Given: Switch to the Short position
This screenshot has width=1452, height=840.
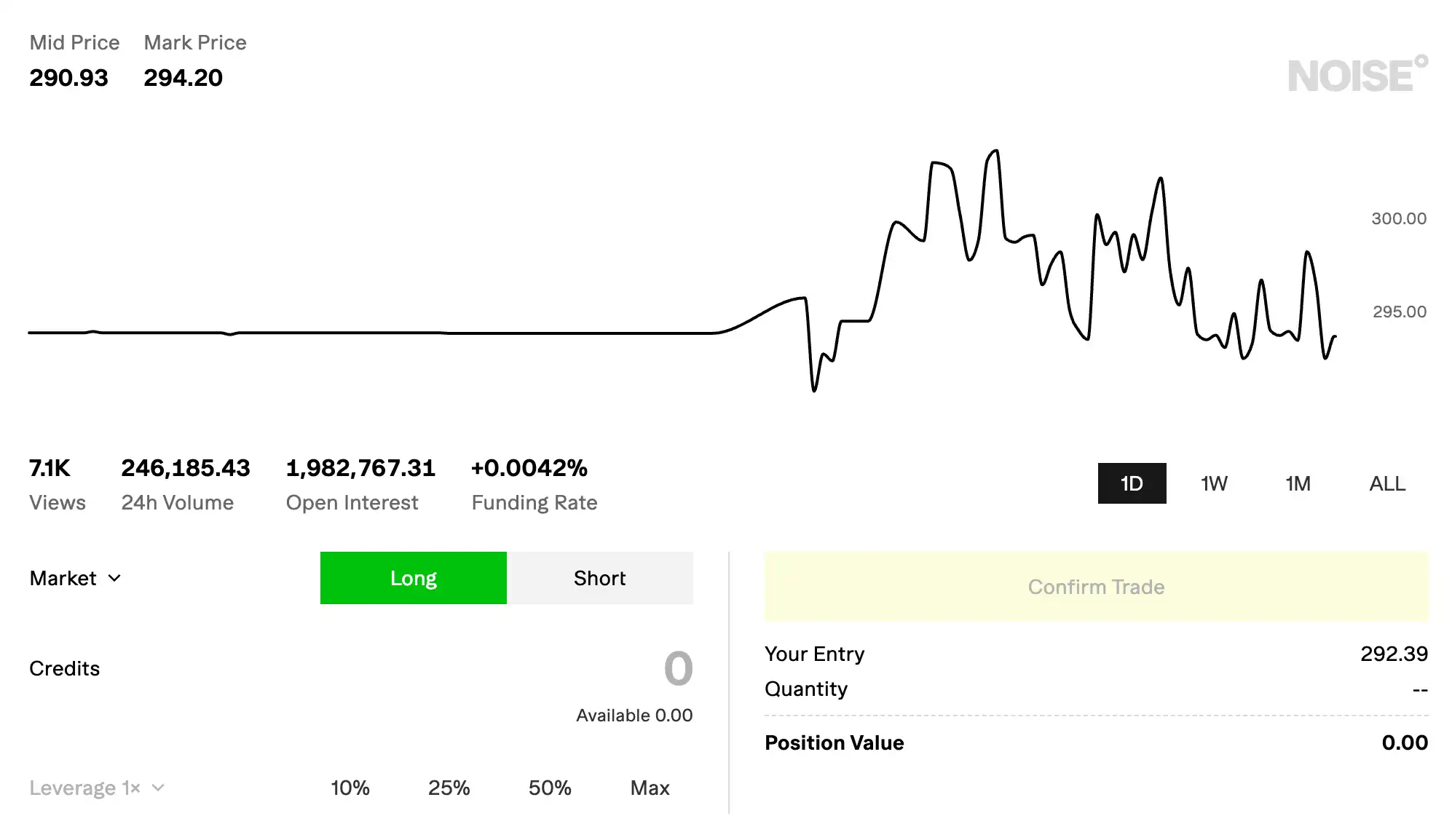Looking at the screenshot, I should pos(599,578).
